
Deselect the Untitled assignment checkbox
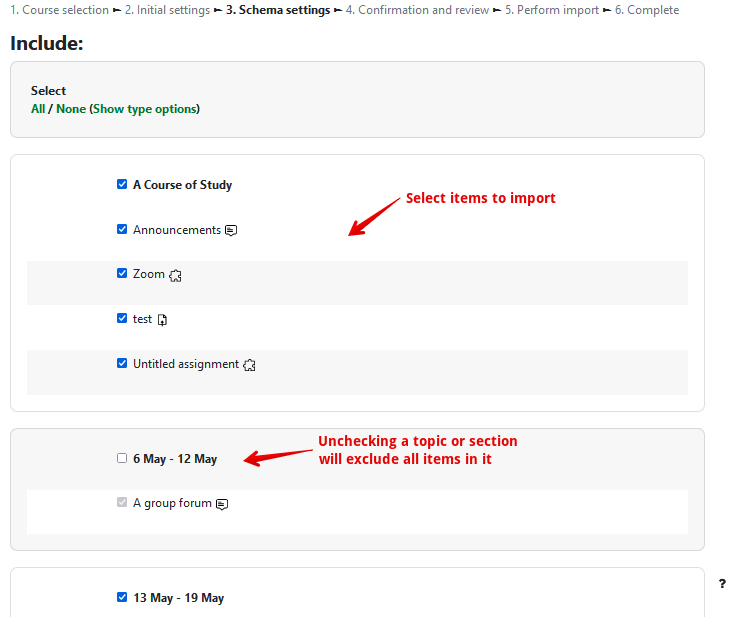pos(122,363)
